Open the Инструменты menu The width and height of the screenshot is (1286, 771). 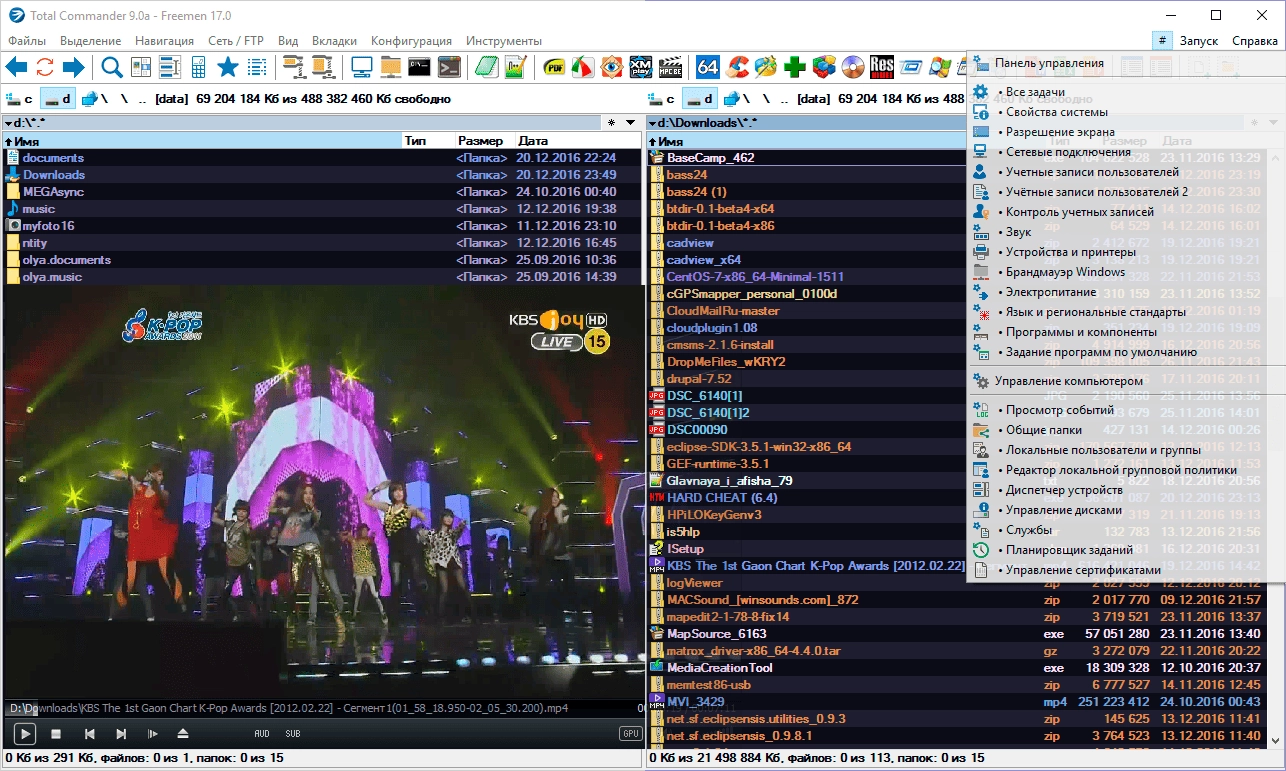504,41
